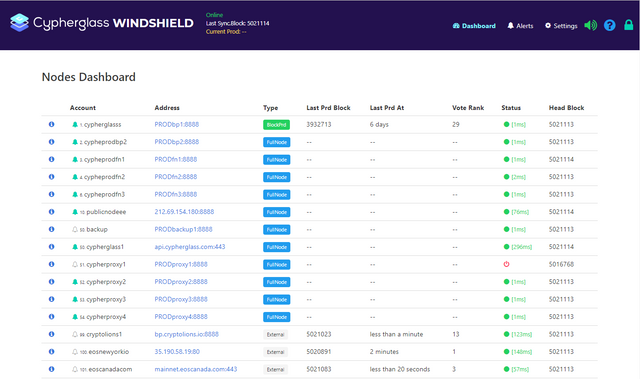
Task: Toggle the green sound speaker icon
Action: point(590,25)
